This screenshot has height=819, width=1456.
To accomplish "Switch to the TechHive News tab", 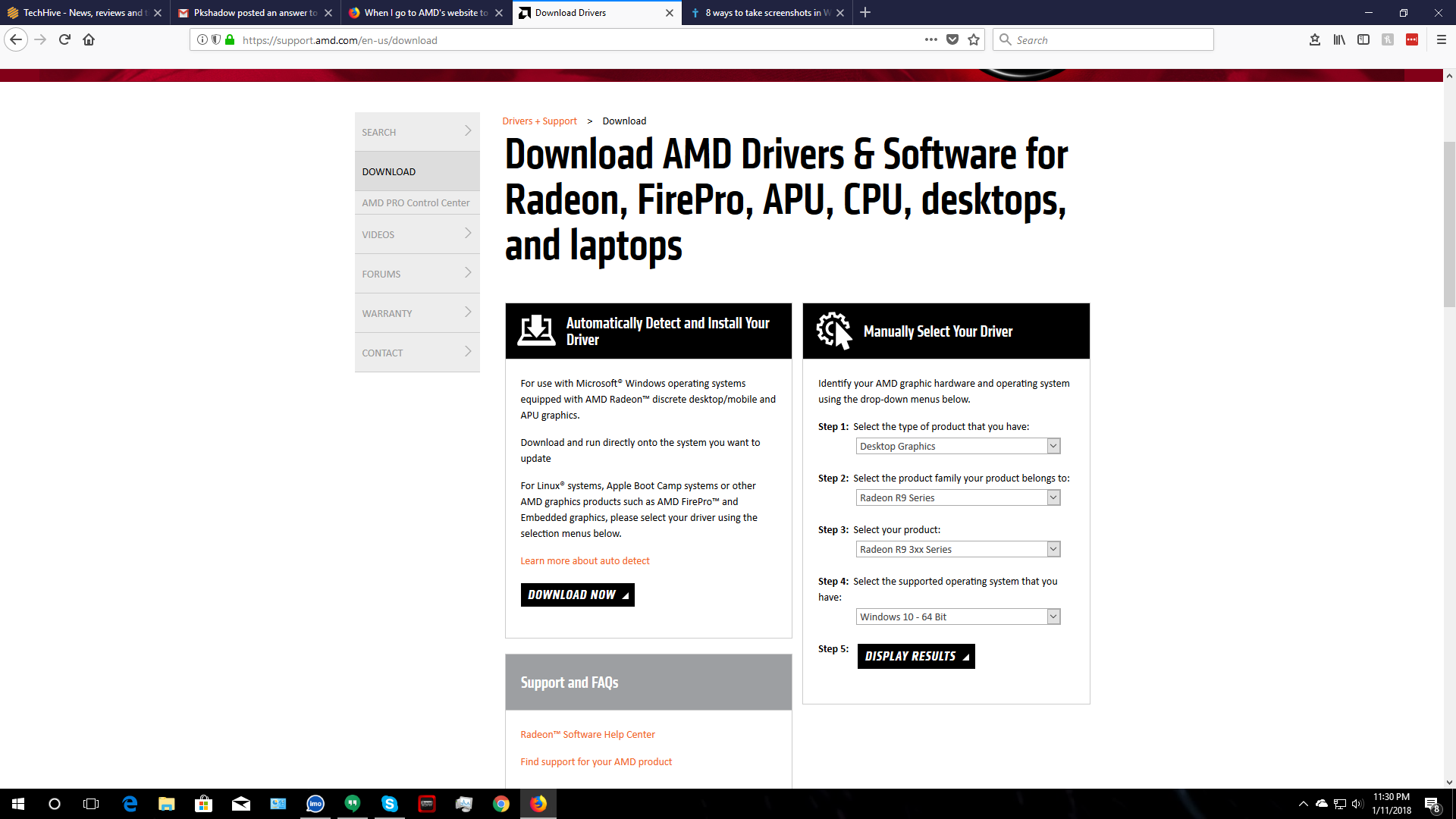I will [85, 12].
